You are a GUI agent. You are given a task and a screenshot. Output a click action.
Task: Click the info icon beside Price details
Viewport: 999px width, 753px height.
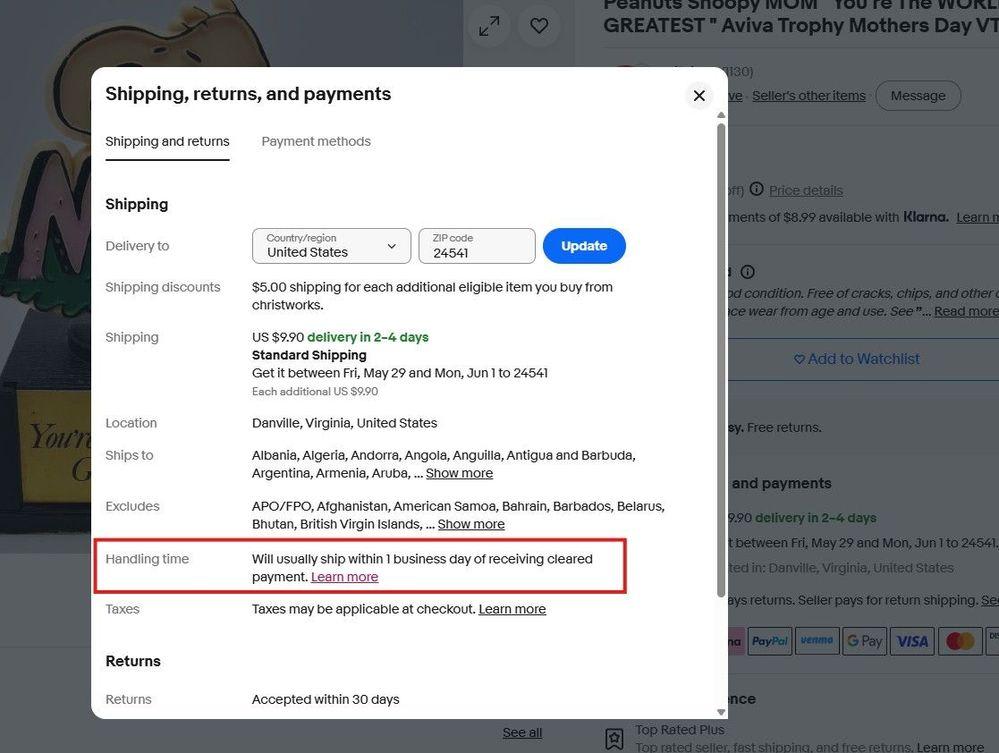point(756,189)
